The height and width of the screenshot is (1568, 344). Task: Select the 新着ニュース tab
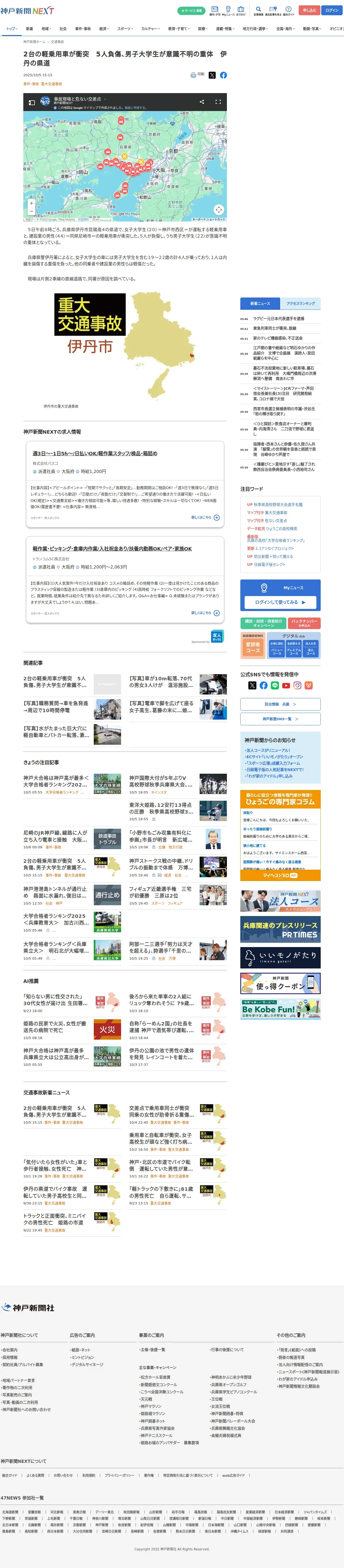[x=260, y=303]
